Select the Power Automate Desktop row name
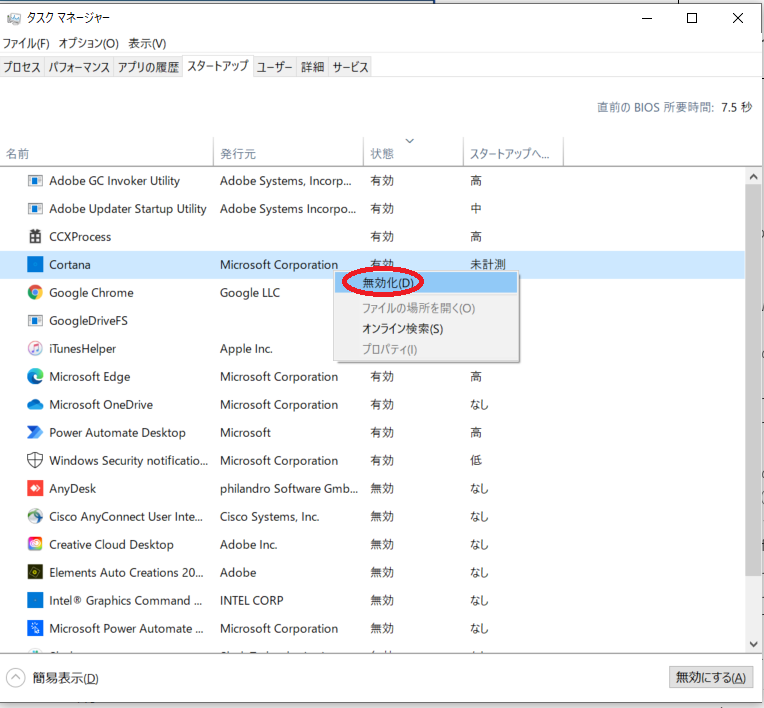The image size is (764, 708). (117, 433)
